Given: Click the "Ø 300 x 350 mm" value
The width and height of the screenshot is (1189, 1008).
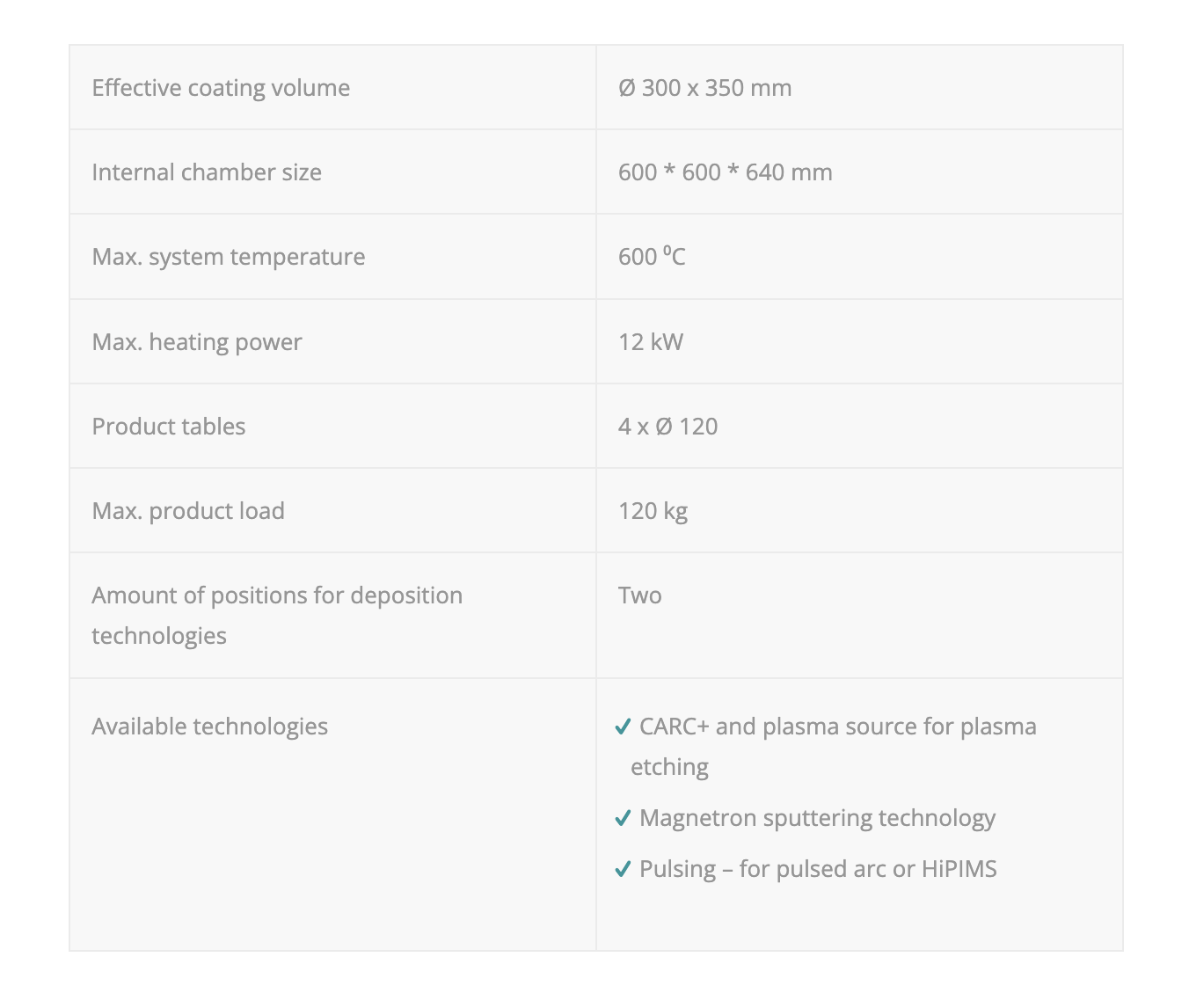Looking at the screenshot, I should point(704,88).
